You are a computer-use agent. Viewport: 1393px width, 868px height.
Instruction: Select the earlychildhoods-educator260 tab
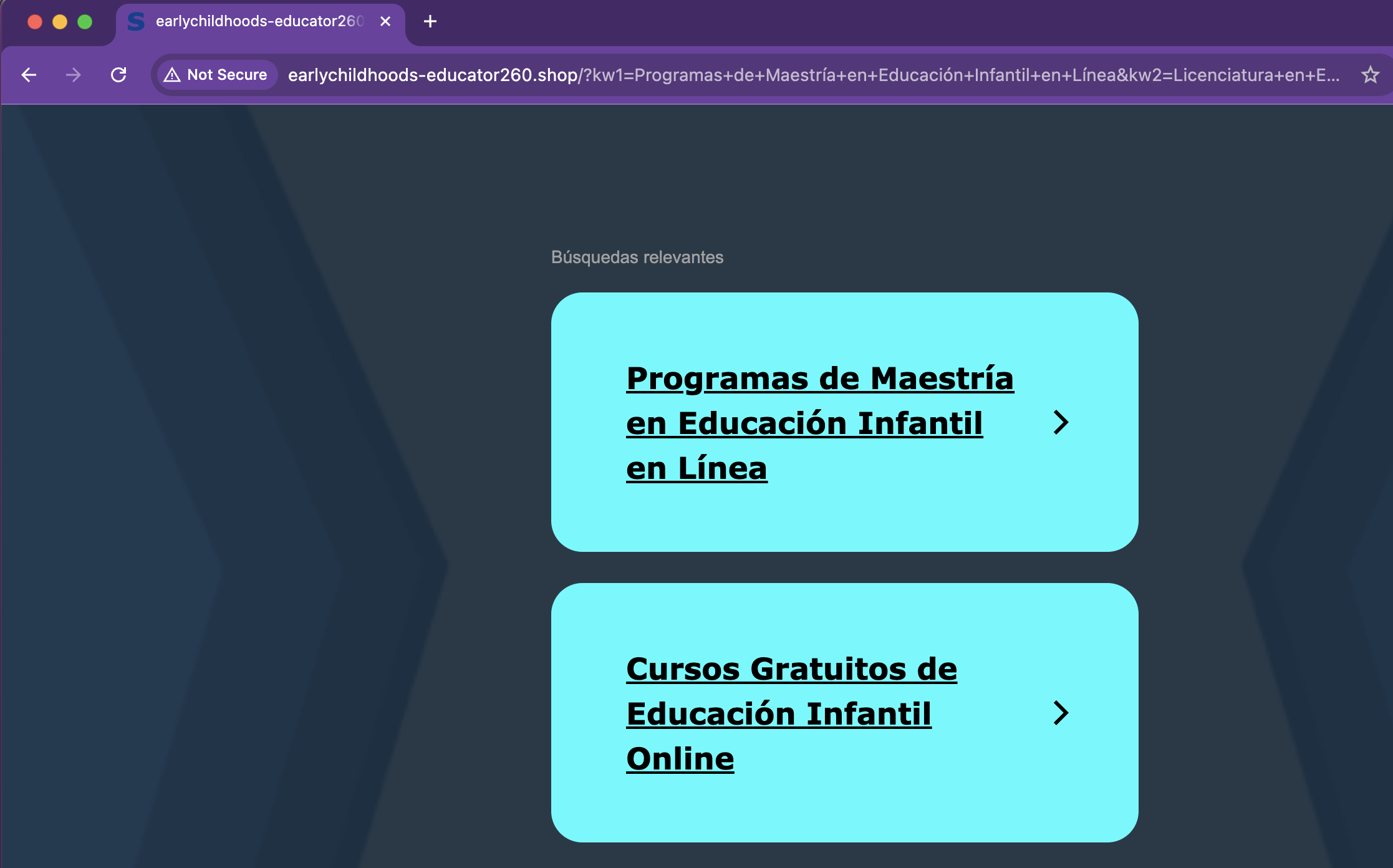coord(259,21)
